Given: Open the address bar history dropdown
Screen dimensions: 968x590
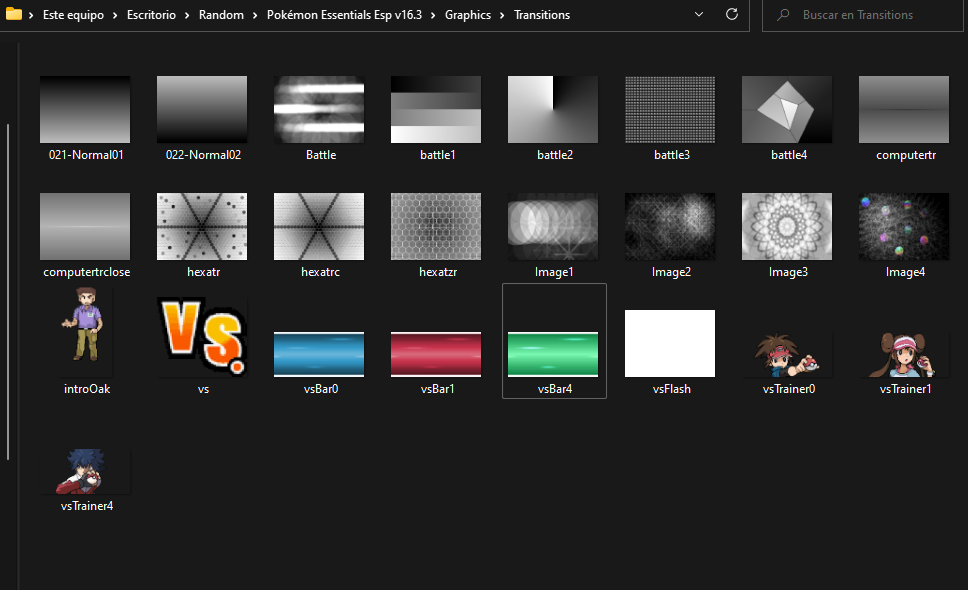Looking at the screenshot, I should pyautogui.click(x=699, y=15).
